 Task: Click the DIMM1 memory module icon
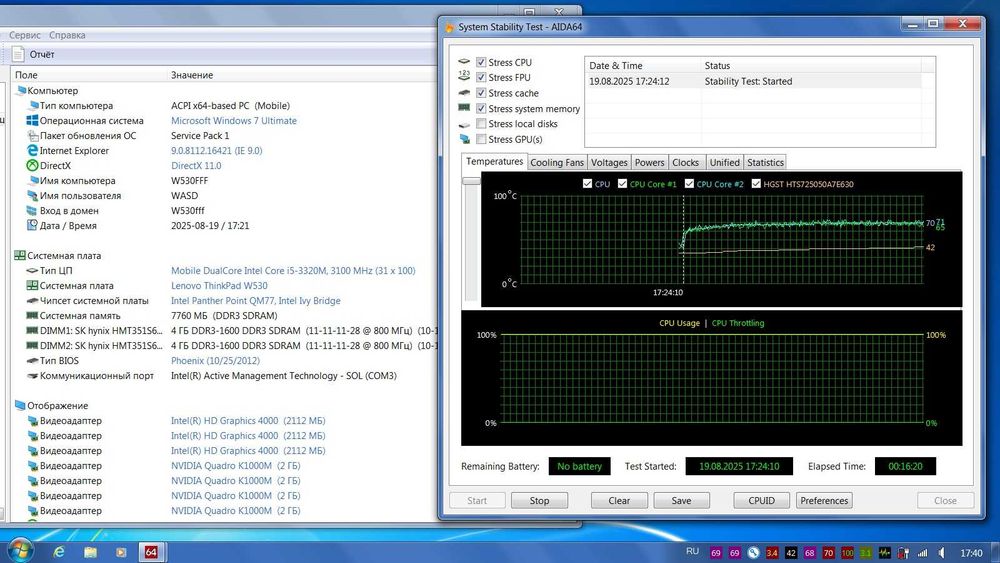point(33,330)
